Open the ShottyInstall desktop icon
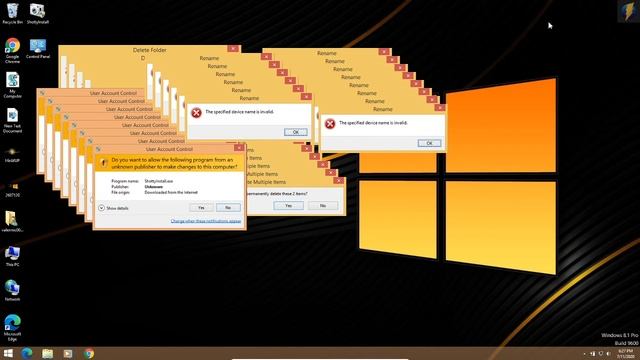 tap(38, 13)
